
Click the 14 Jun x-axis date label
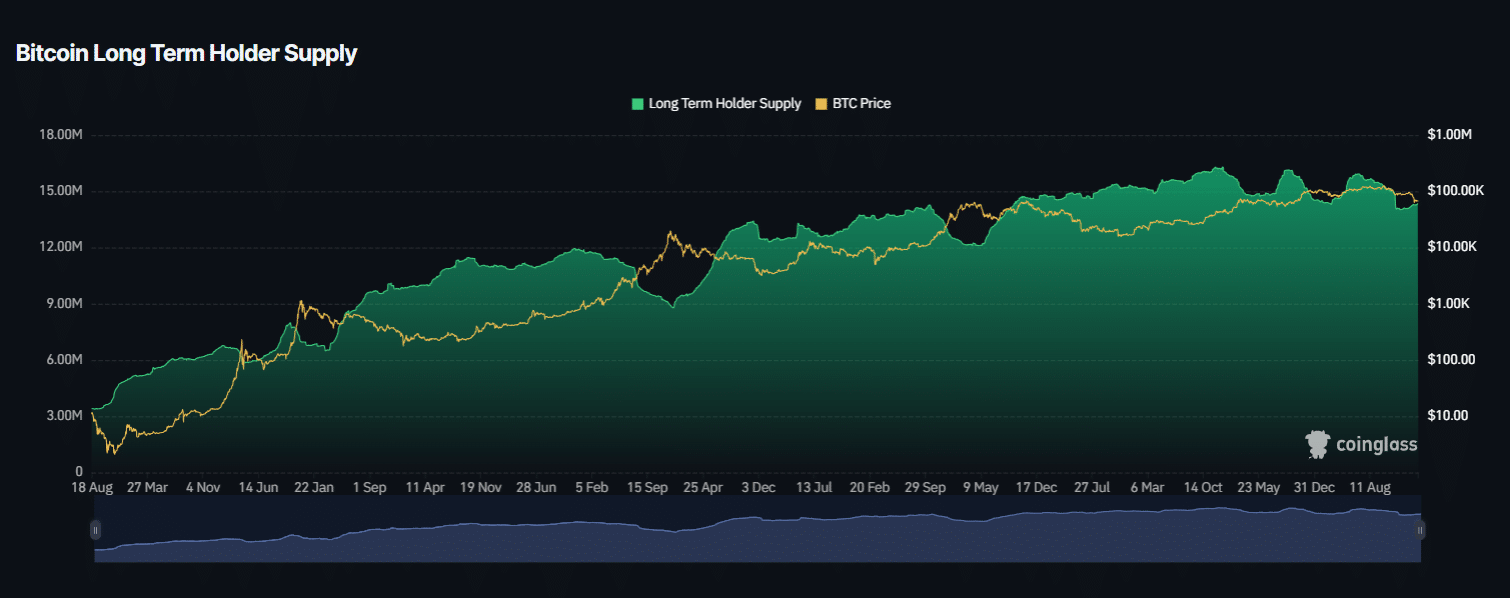258,488
